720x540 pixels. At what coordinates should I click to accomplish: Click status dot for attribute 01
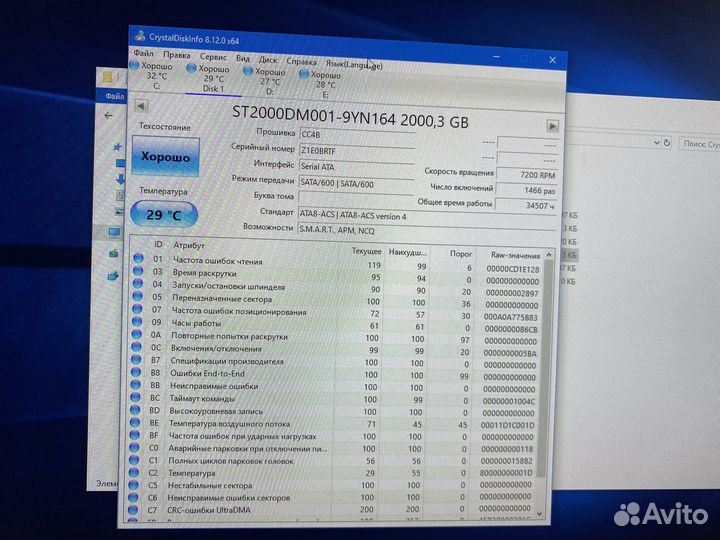coord(138,259)
